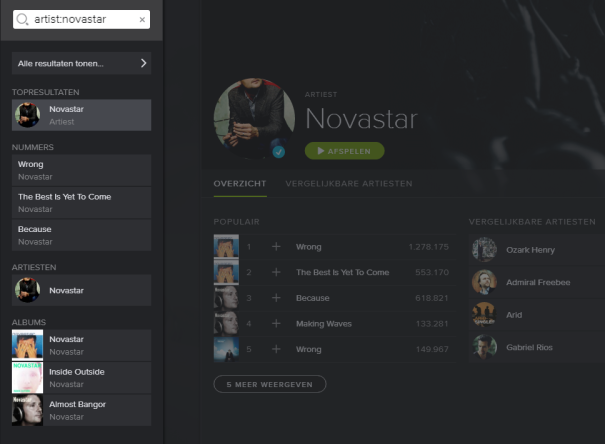Screen dimensions: 605x444
Task: Expand all results via the chevron arrow
Action: tap(144, 63)
